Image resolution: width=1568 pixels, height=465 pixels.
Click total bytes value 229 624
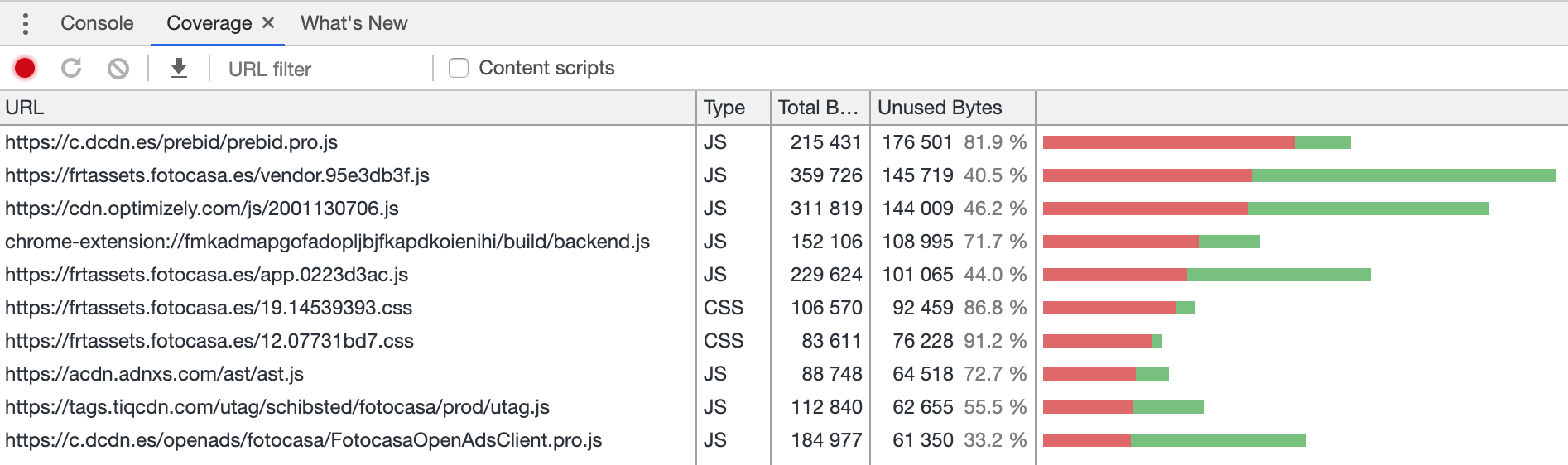pos(826,275)
